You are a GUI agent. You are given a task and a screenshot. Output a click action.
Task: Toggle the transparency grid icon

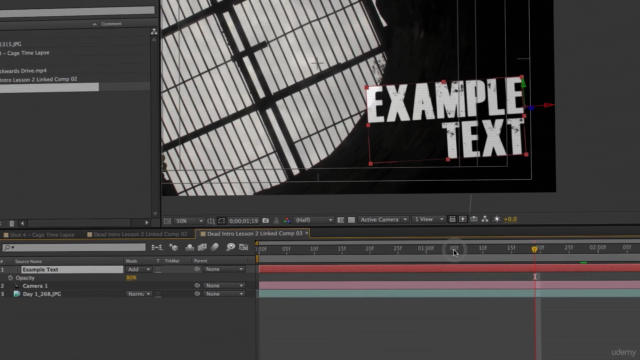tap(351, 220)
